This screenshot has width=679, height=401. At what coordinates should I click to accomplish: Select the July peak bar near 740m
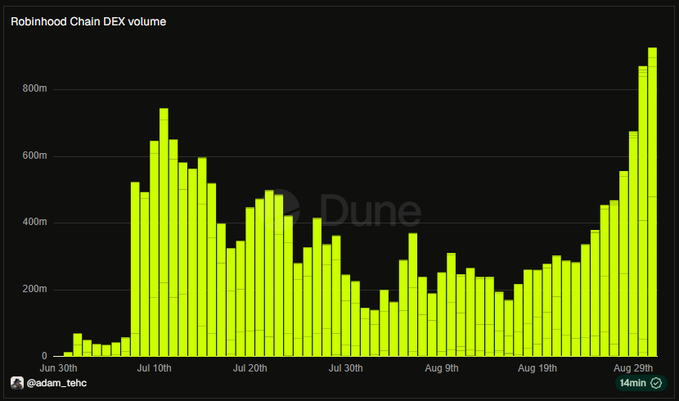click(164, 233)
